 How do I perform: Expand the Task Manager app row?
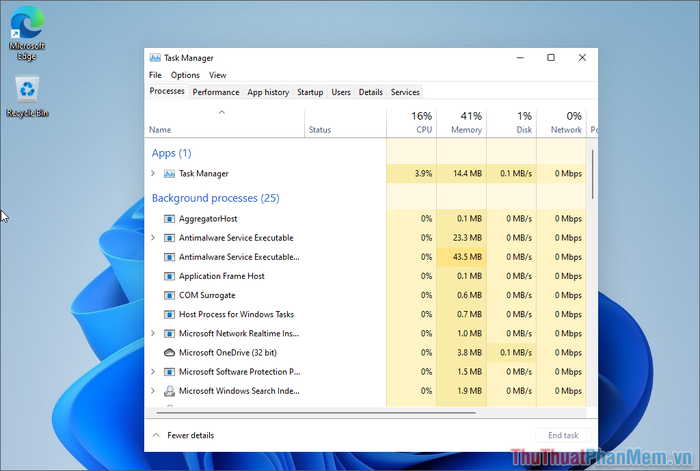click(x=153, y=173)
